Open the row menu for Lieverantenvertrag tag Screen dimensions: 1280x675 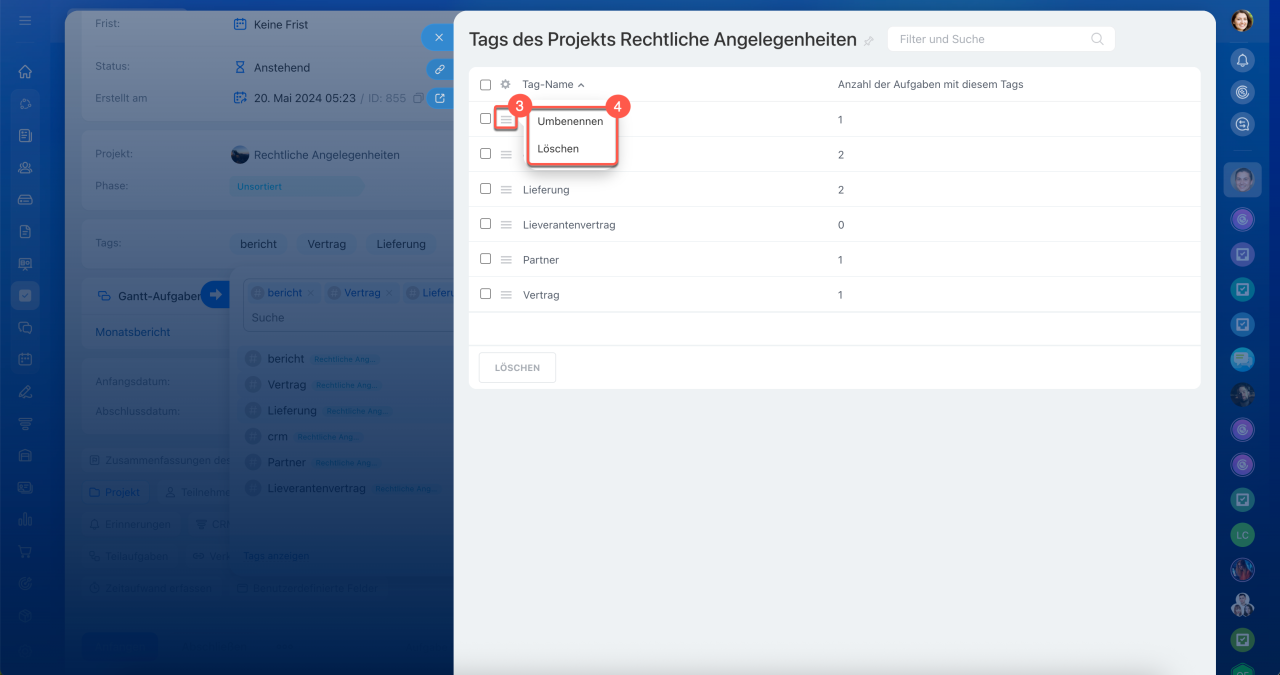(x=506, y=225)
